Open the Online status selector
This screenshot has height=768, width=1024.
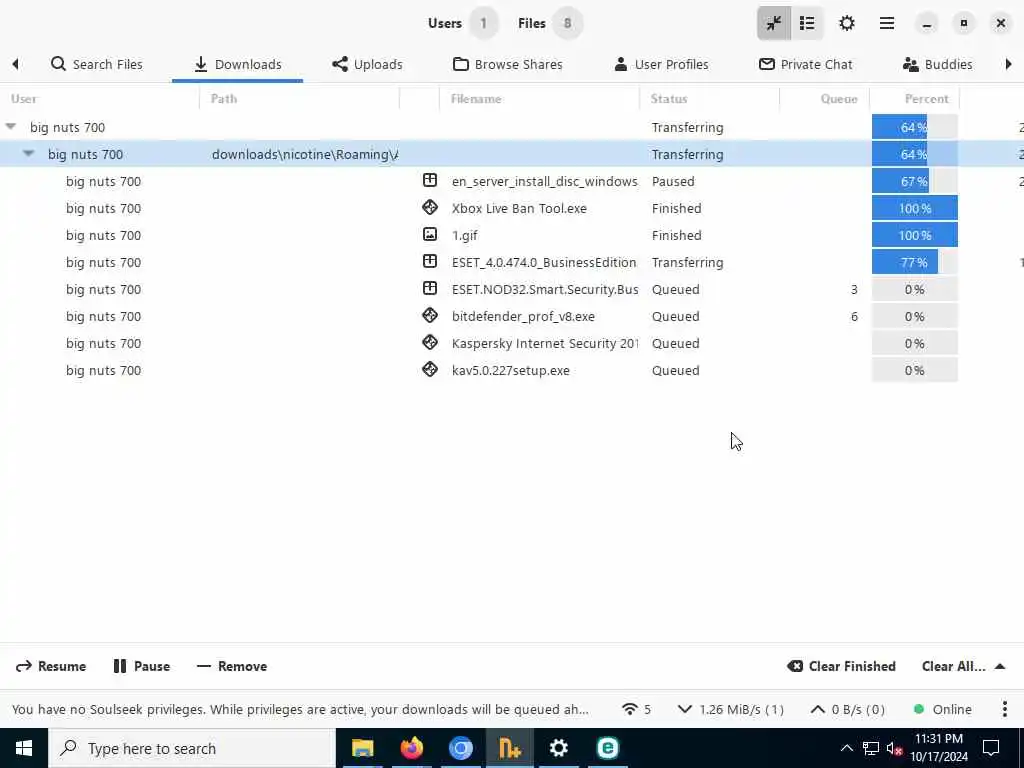click(x=942, y=709)
